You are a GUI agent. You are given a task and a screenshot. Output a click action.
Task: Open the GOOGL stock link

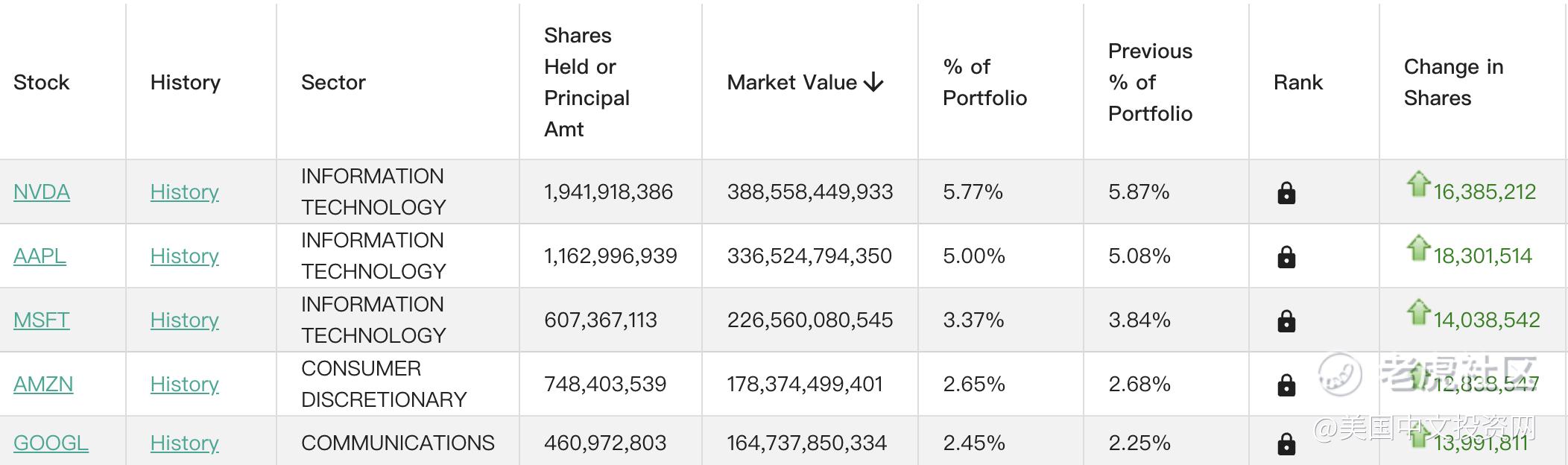(x=51, y=443)
